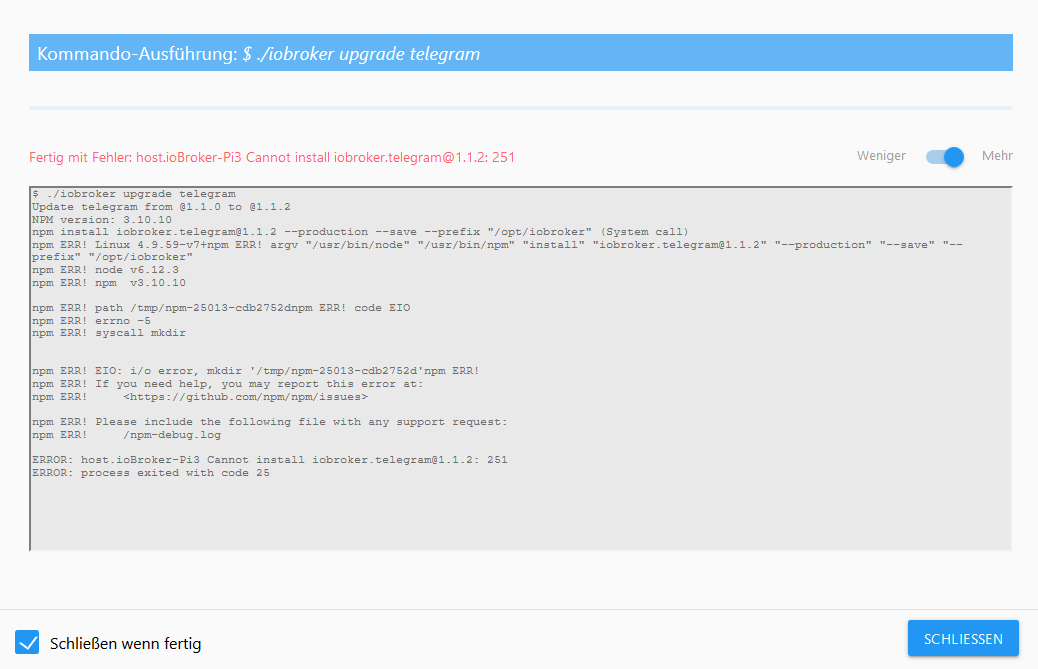Click the 'npm ERR! node v6.12.3' line
The image size is (1038, 669).
tap(105, 270)
